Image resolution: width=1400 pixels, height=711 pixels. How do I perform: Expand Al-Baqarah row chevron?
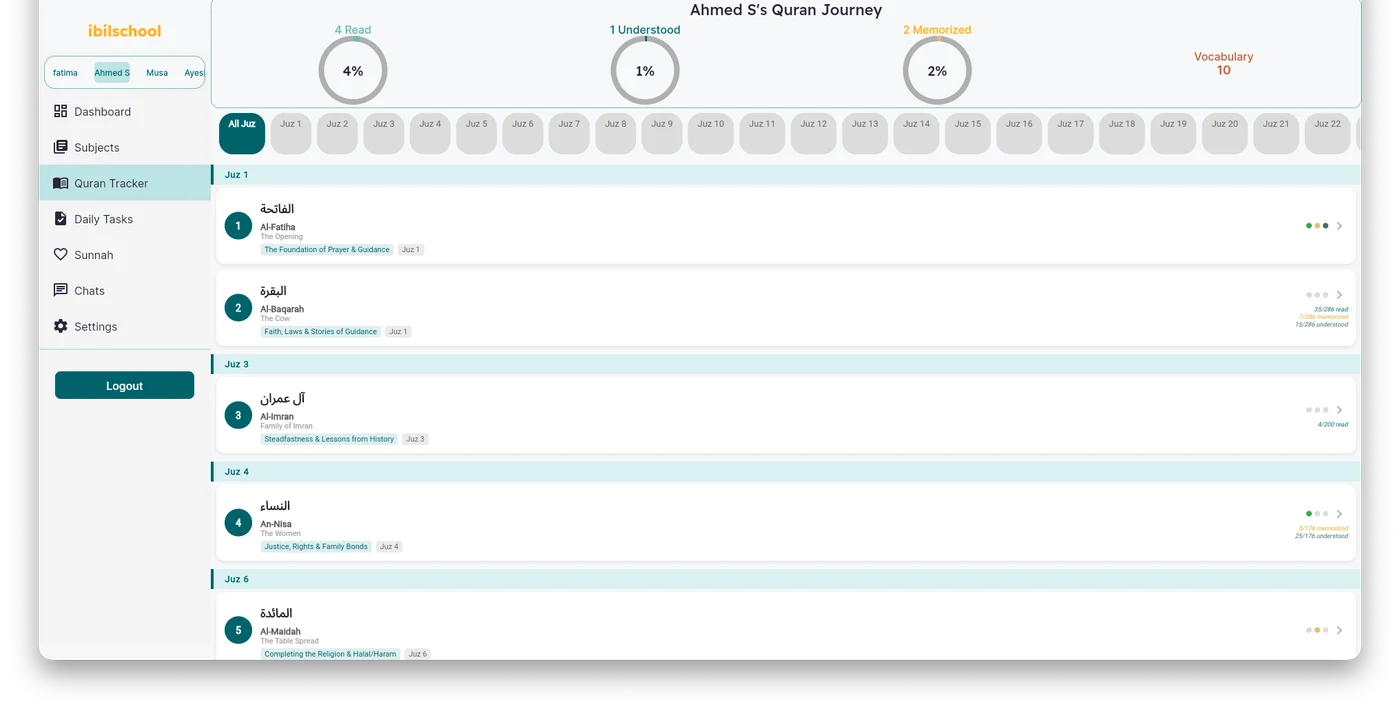1340,295
